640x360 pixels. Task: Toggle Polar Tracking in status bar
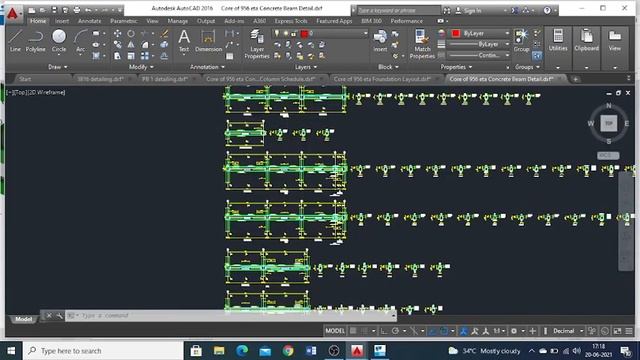tap(395, 331)
